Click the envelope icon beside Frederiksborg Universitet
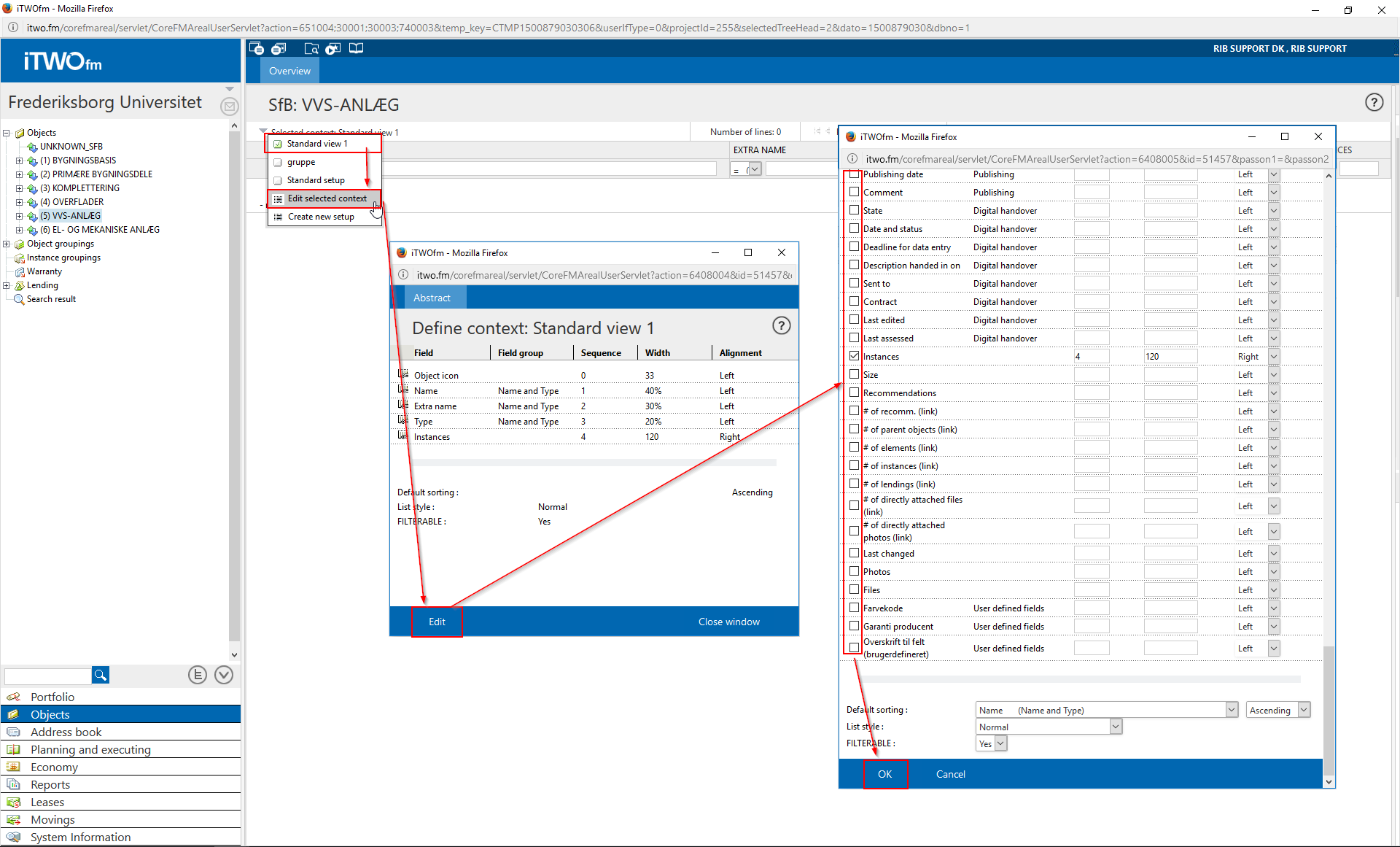 point(229,107)
